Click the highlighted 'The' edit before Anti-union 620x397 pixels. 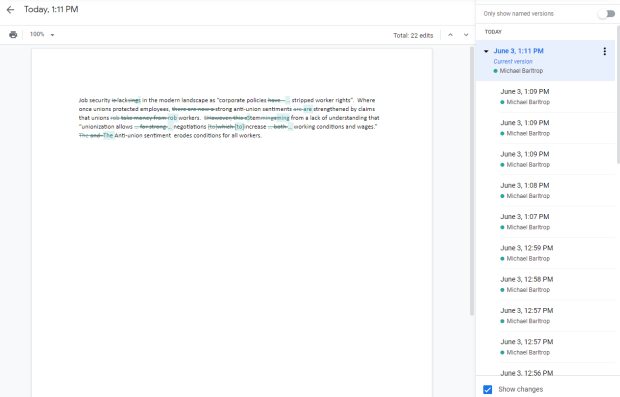pyautogui.click(x=108, y=136)
